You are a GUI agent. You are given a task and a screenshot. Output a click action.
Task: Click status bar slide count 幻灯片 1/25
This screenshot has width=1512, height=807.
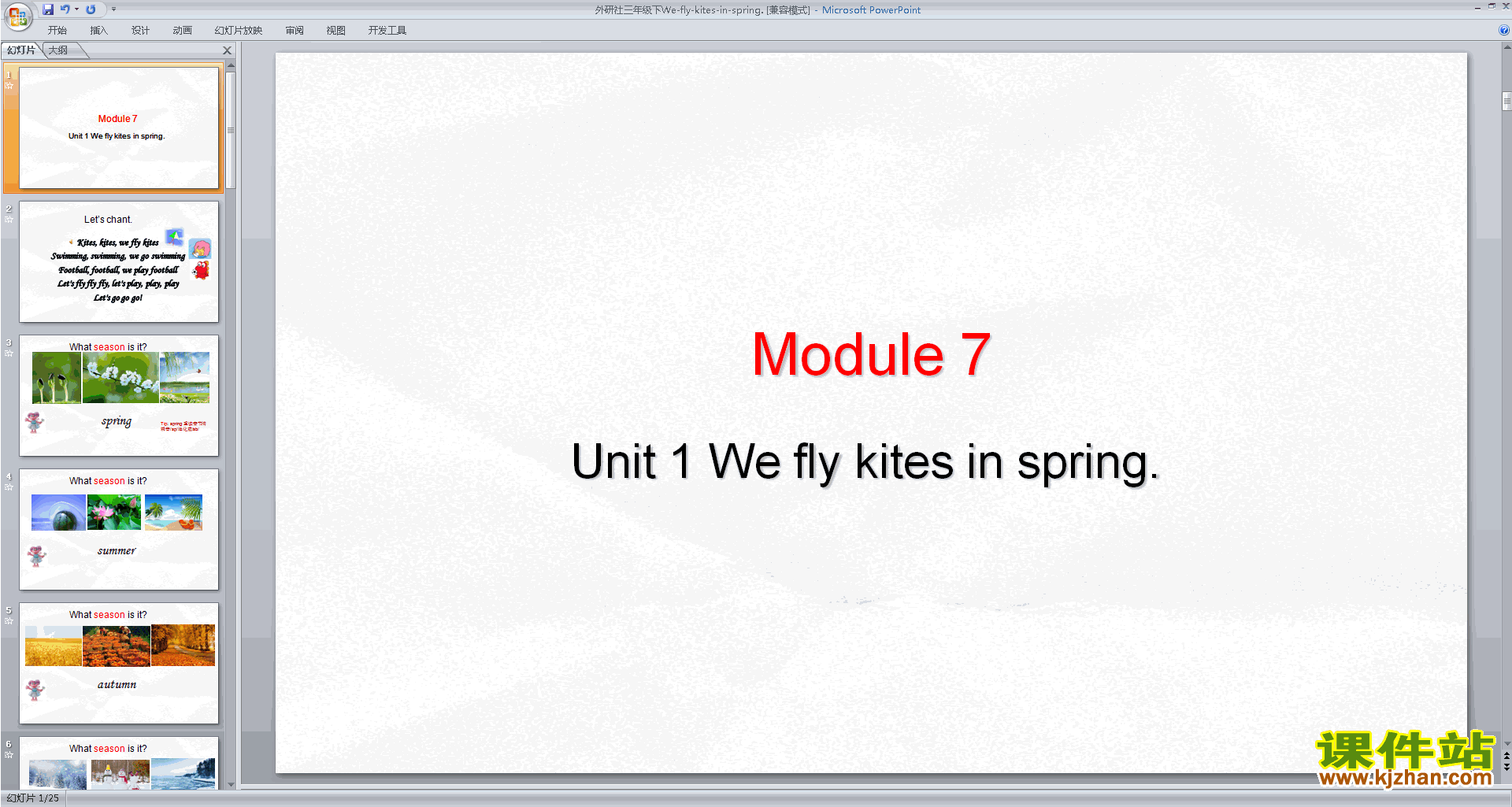click(x=33, y=798)
